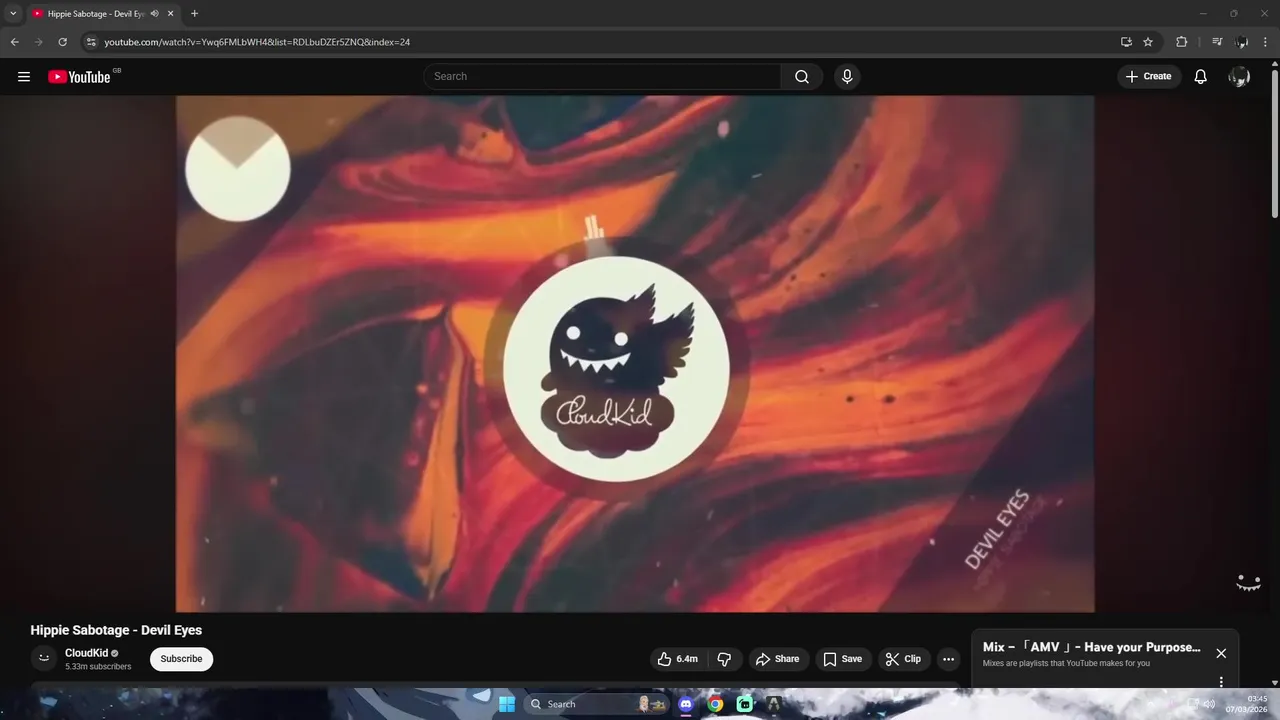1280x720 pixels.
Task: Click the address bar URL
Action: (x=257, y=42)
